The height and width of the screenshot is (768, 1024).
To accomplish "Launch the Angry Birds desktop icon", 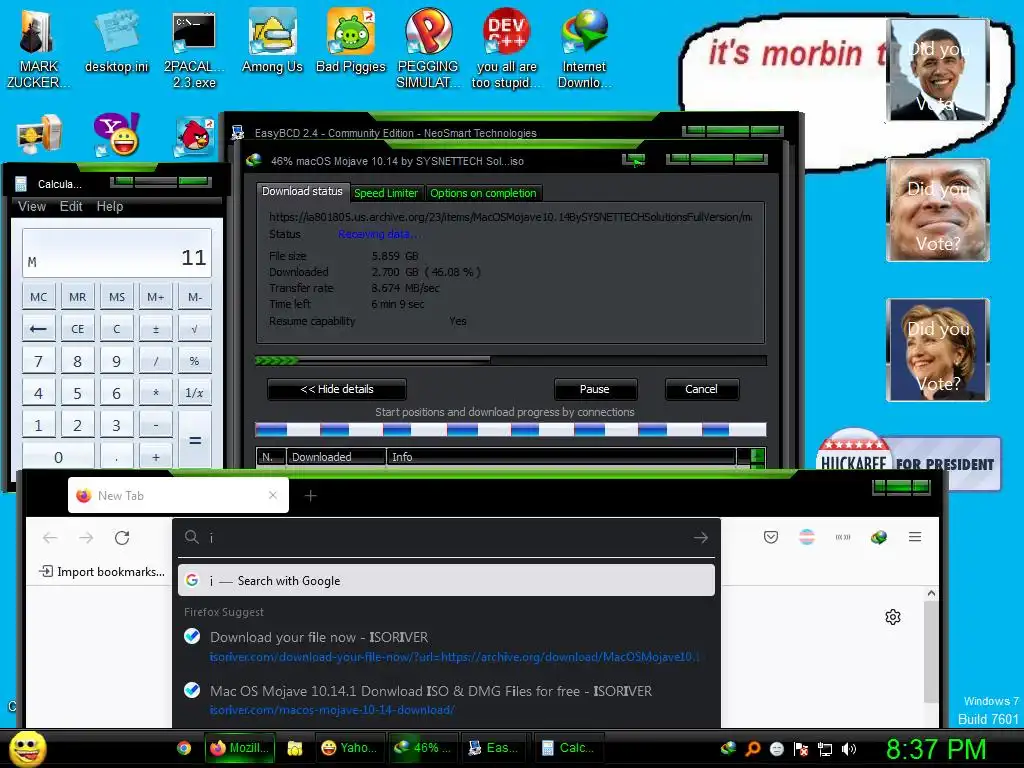I will click(x=194, y=136).
